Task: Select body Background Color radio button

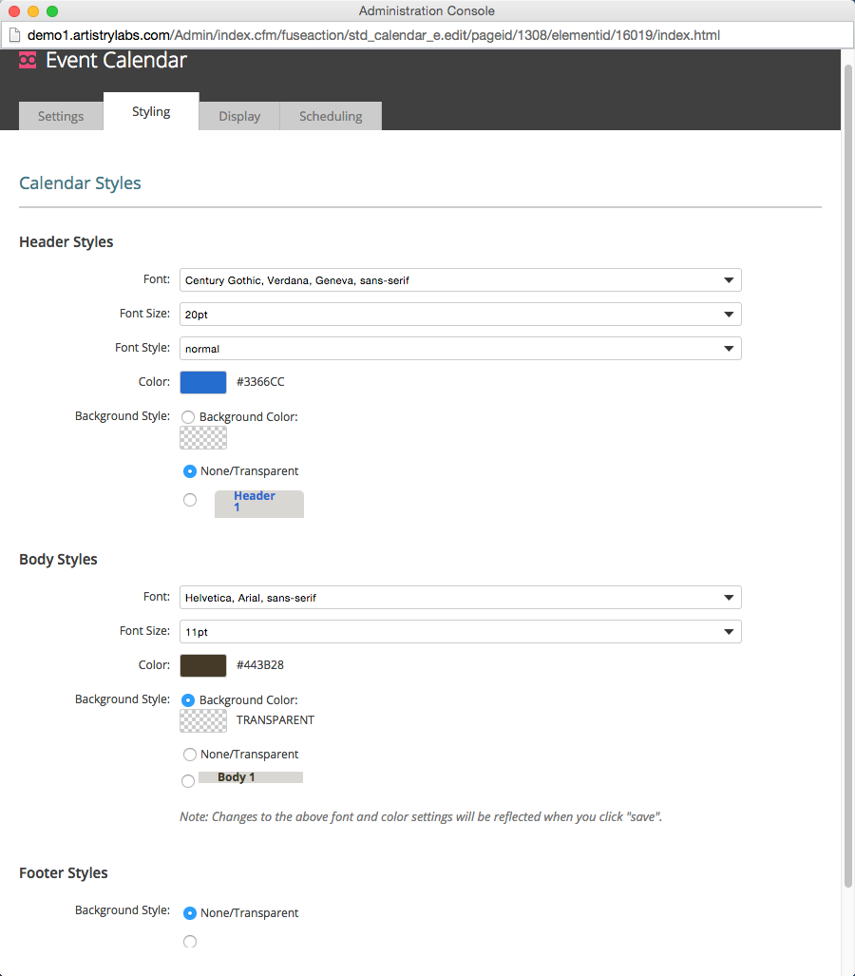Action: click(188, 700)
